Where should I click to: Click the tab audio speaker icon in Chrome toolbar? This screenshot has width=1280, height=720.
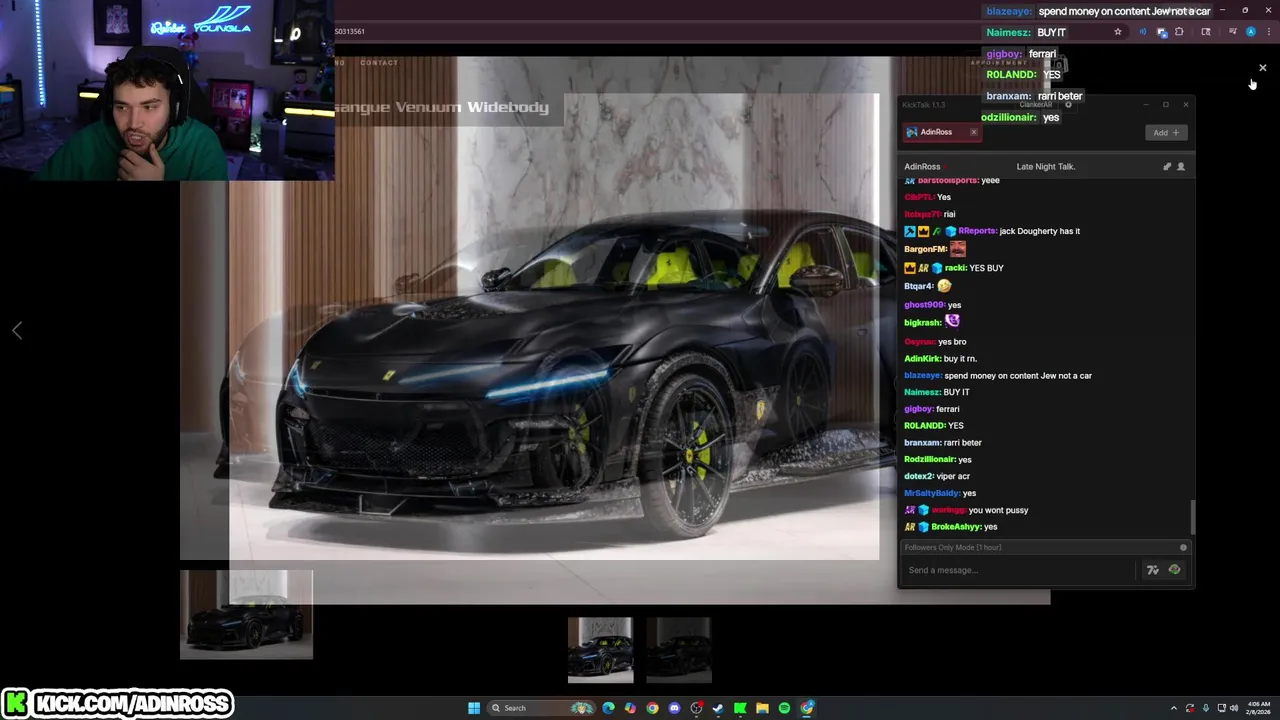click(x=1143, y=32)
